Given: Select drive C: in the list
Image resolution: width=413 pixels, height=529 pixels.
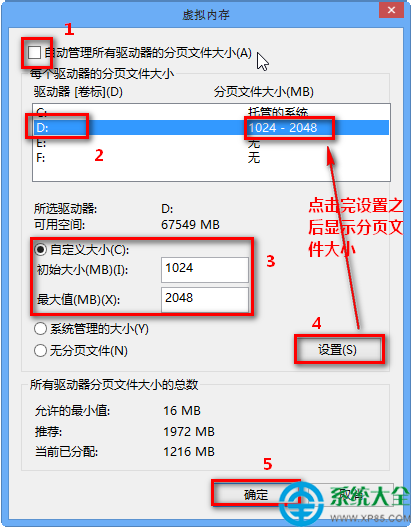Looking at the screenshot, I should [211, 112].
